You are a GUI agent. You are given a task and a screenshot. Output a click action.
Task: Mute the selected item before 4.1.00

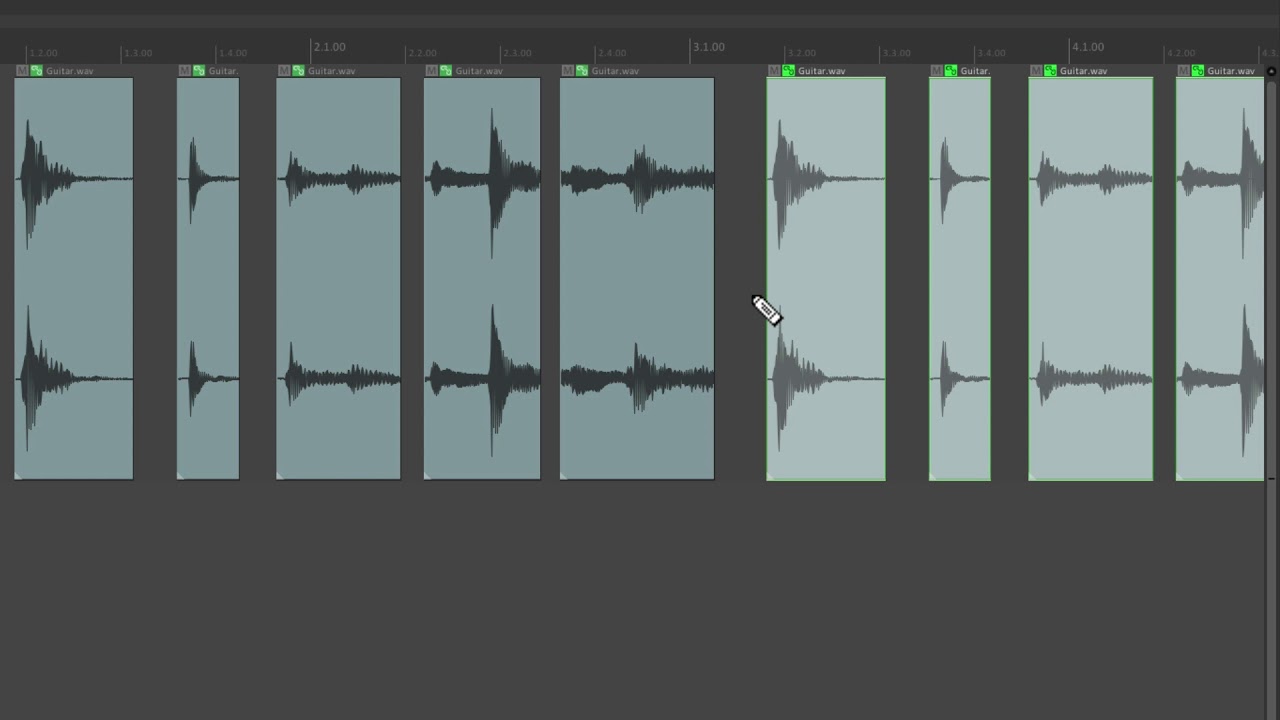point(1036,71)
